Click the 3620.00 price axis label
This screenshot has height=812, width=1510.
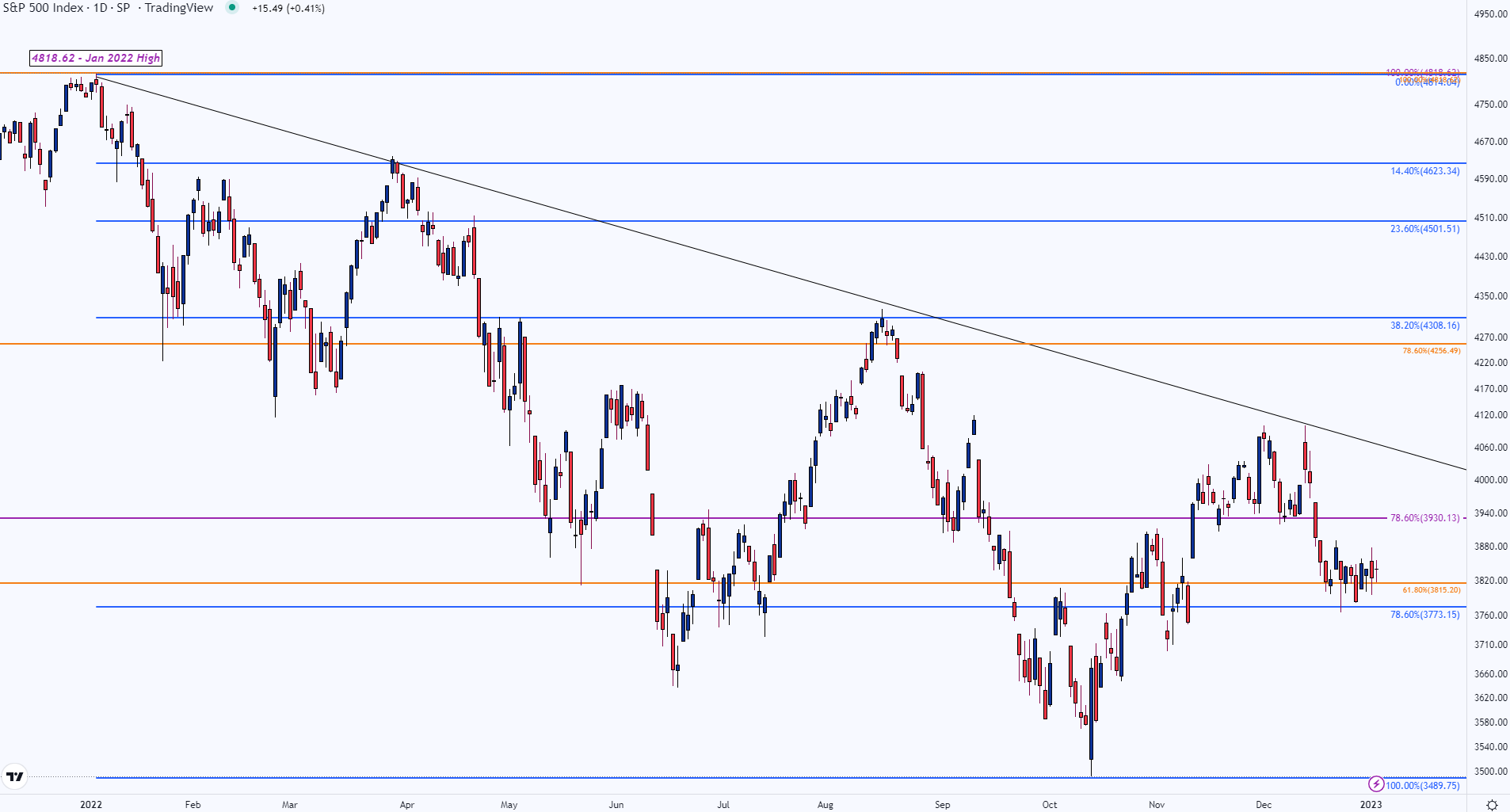(1490, 698)
